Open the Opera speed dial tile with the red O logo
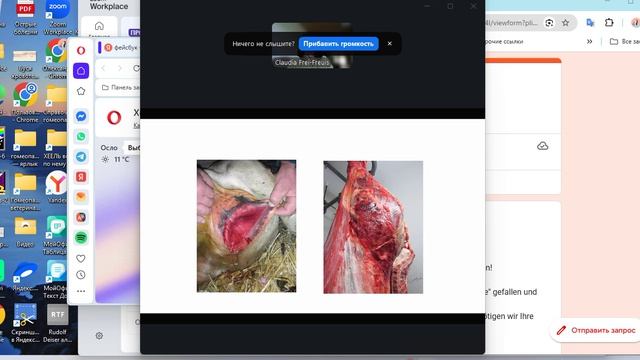640x360 pixels. [x=114, y=118]
